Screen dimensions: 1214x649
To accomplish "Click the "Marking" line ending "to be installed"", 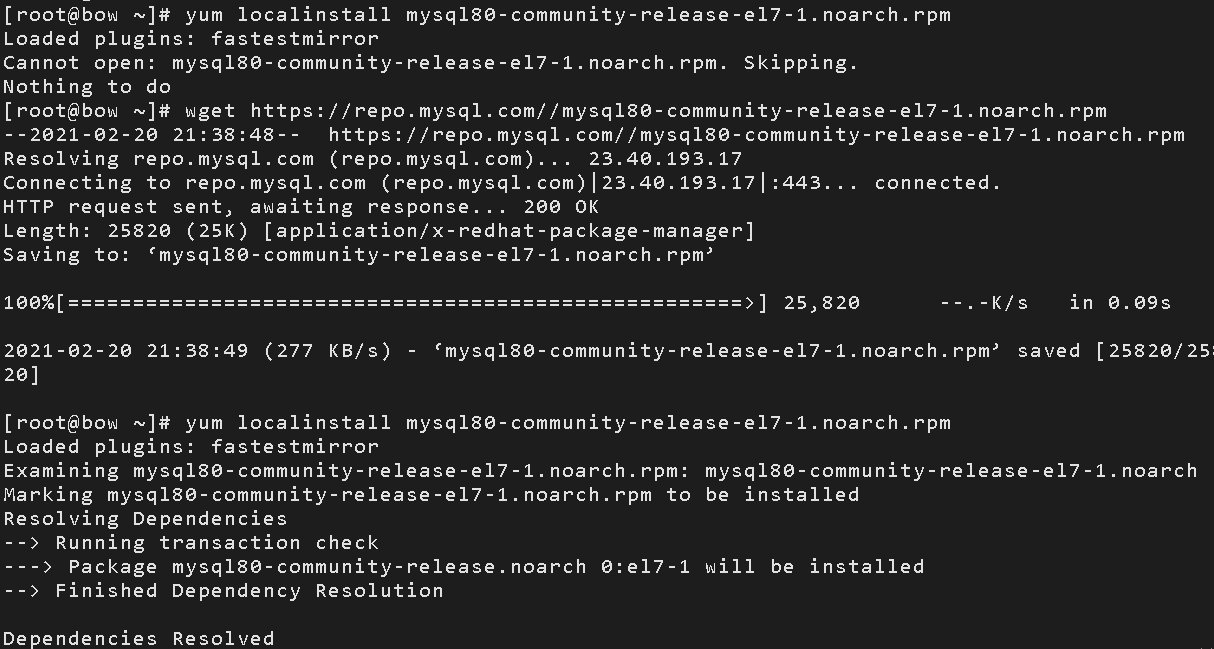I will pos(431,495).
